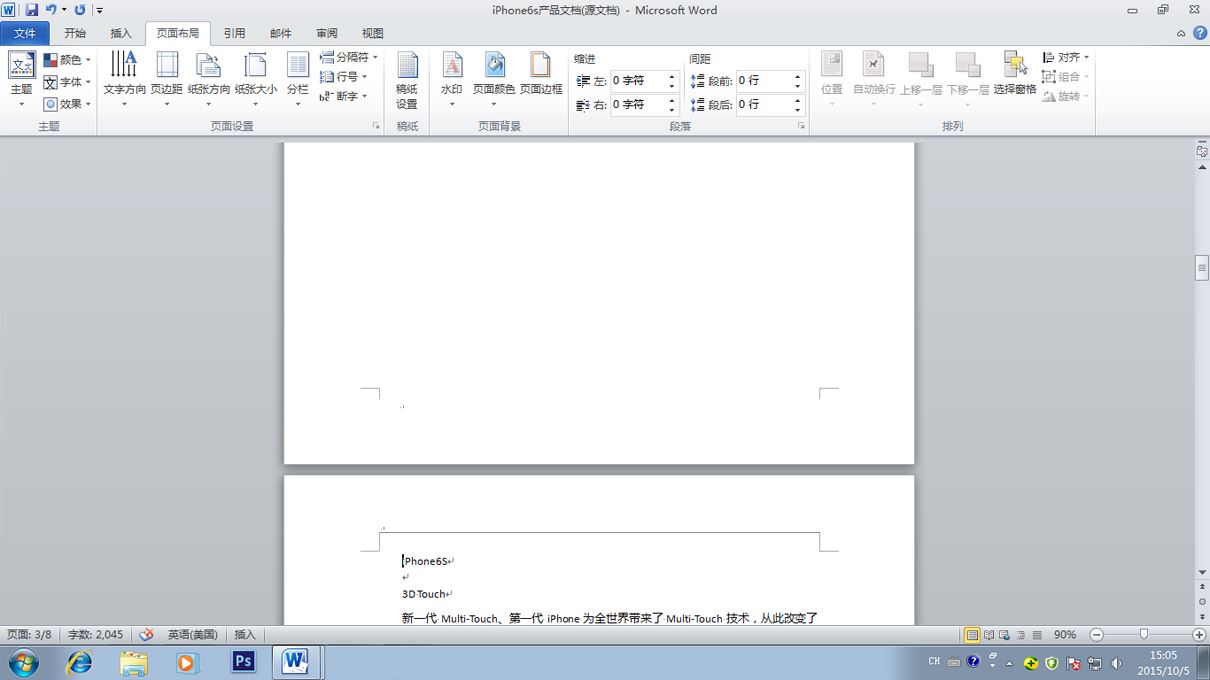The image size is (1210, 680).
Task: Select Draft view icon
Action: pos(1037,635)
